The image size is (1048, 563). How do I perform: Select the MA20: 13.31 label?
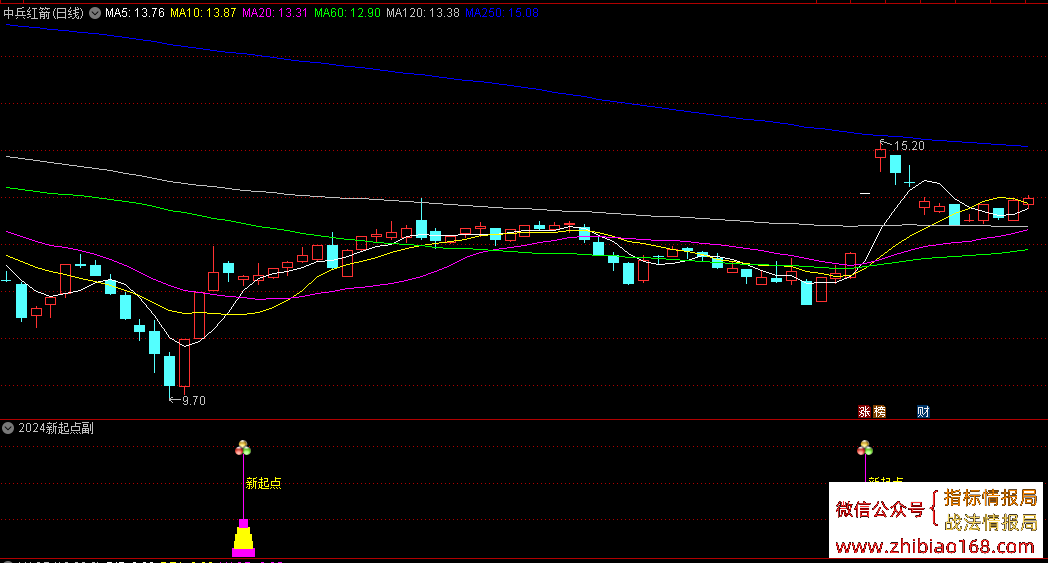pyautogui.click(x=275, y=13)
